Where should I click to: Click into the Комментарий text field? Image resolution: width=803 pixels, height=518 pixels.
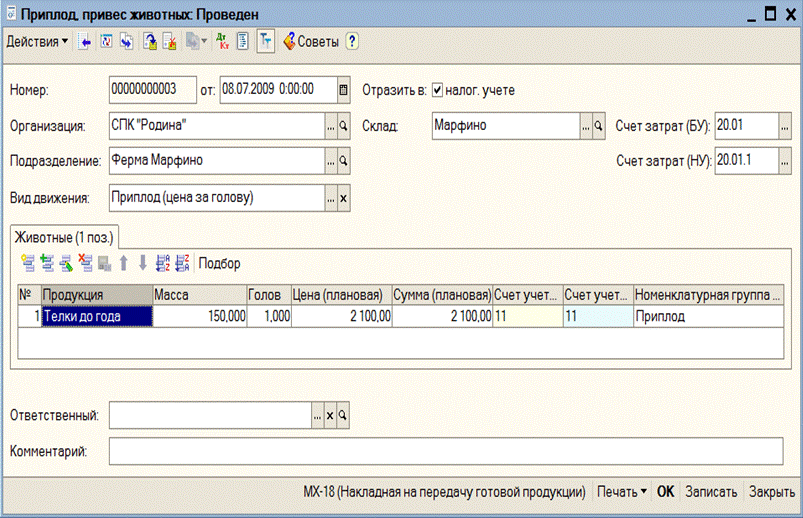[x=445, y=452]
